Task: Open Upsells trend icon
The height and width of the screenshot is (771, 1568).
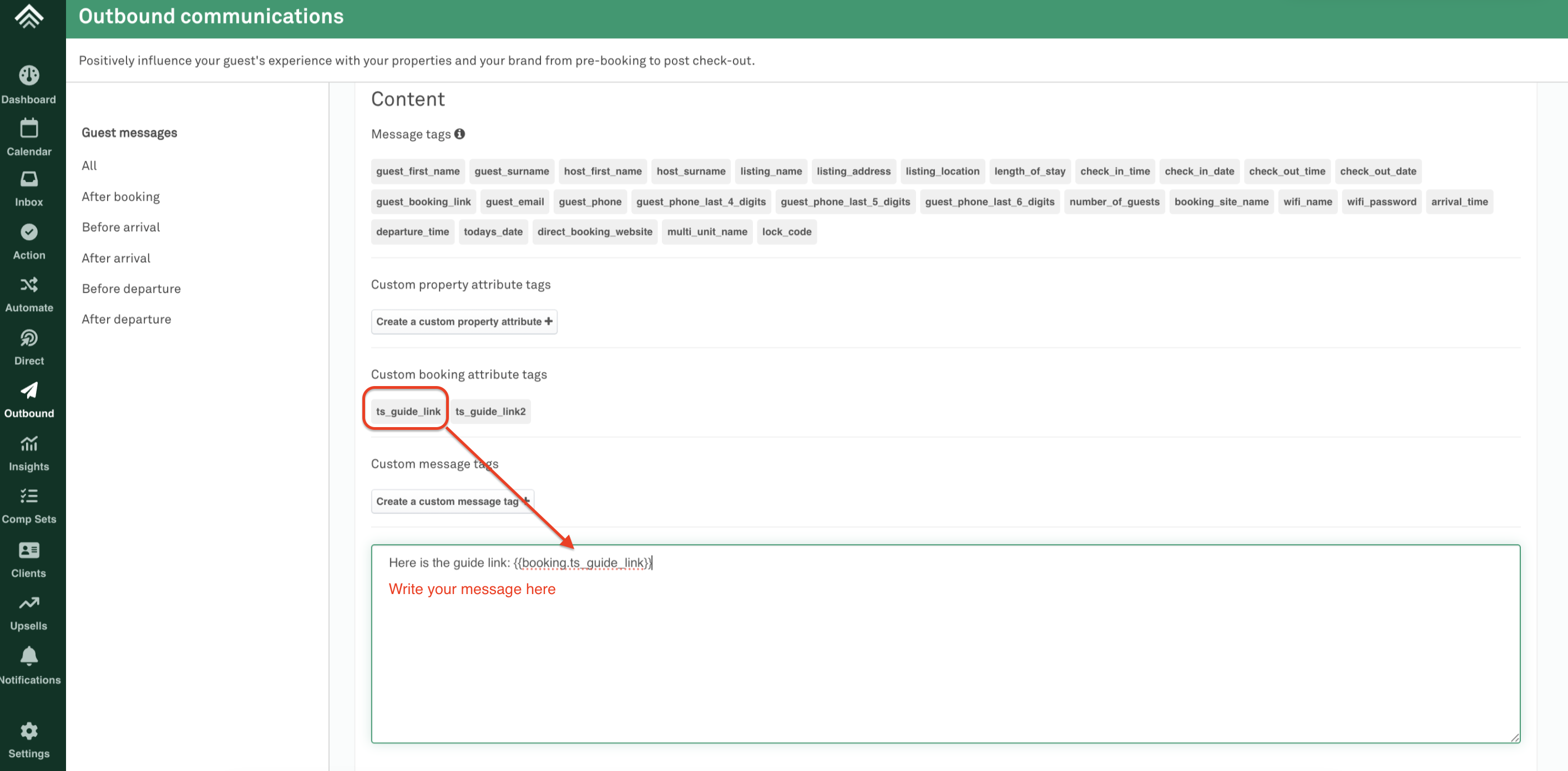Action: click(x=29, y=603)
